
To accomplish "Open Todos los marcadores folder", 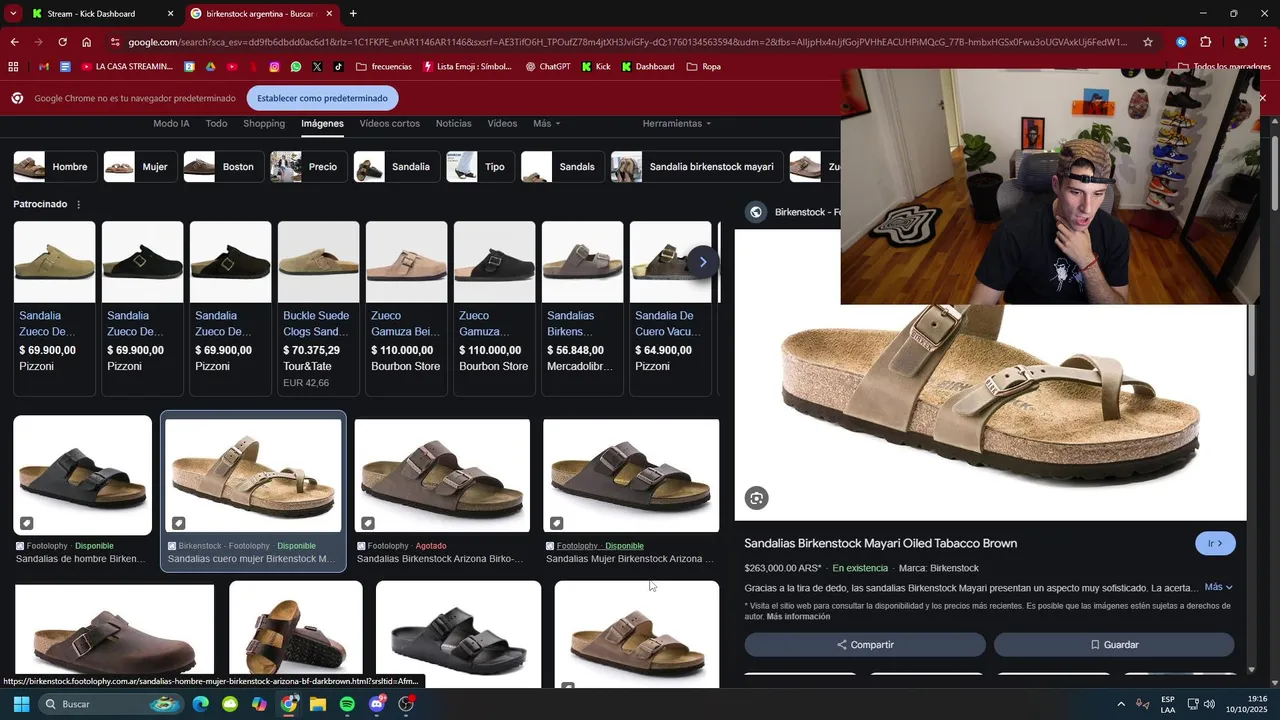I will point(1224,67).
